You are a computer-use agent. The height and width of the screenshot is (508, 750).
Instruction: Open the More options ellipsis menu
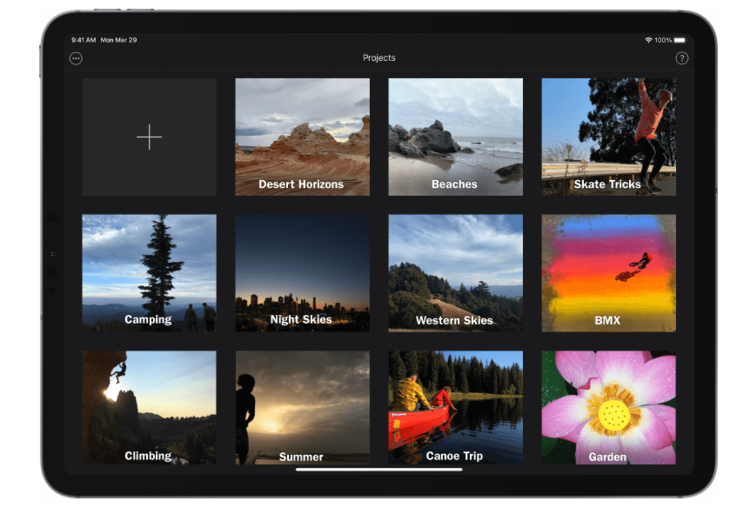click(76, 58)
